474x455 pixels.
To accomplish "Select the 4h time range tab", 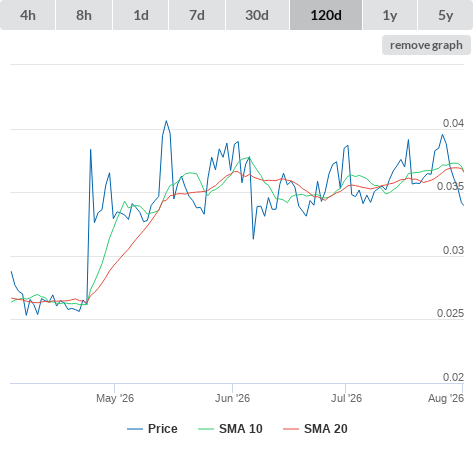I will point(28,15).
